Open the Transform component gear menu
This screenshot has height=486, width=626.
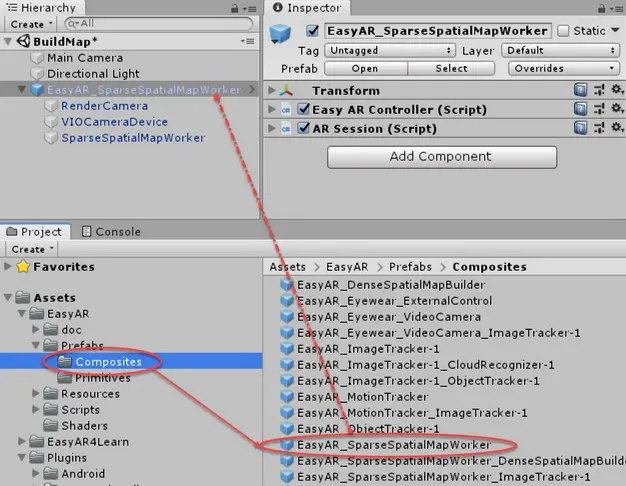[x=617, y=90]
